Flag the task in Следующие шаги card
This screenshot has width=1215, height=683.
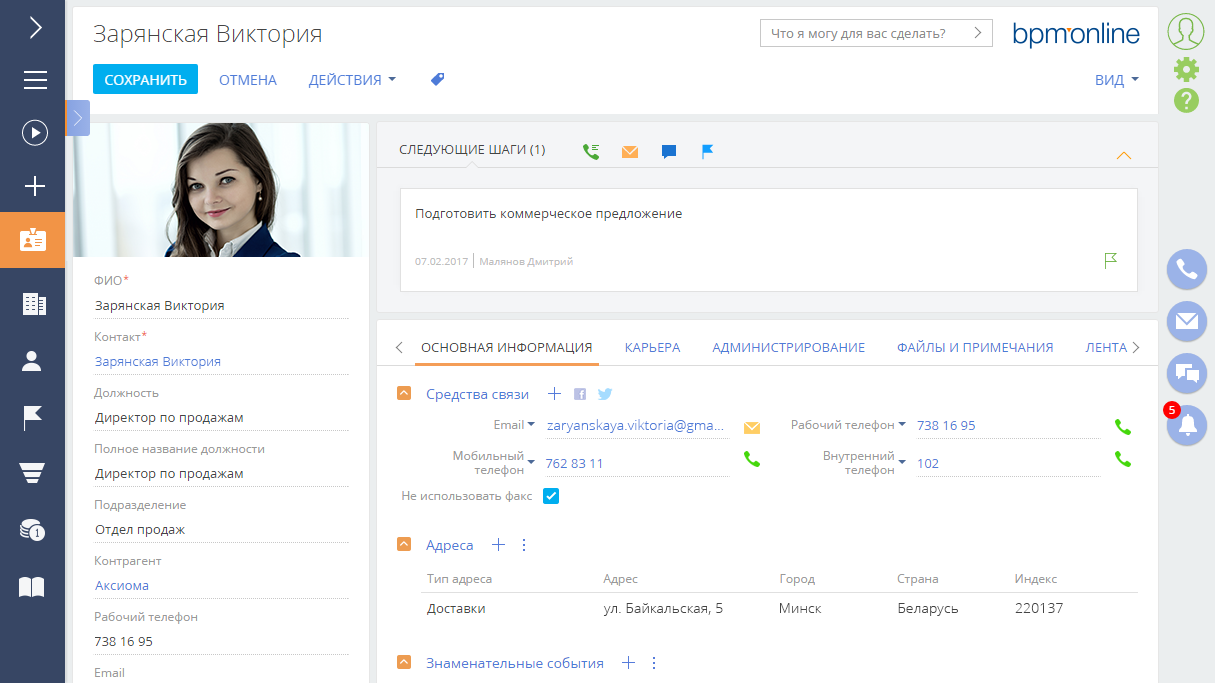1109,260
